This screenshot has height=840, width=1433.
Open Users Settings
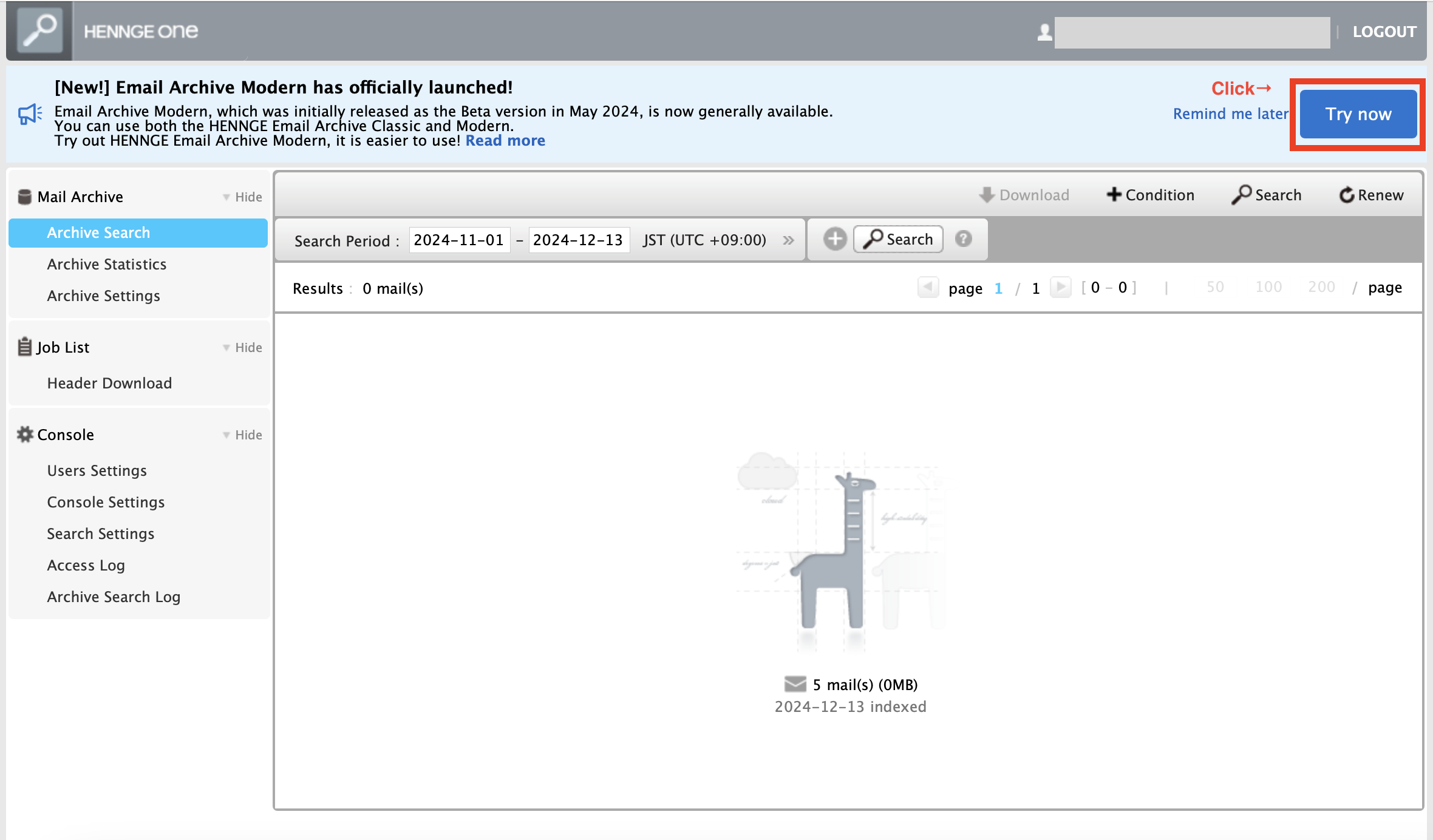[x=97, y=470]
